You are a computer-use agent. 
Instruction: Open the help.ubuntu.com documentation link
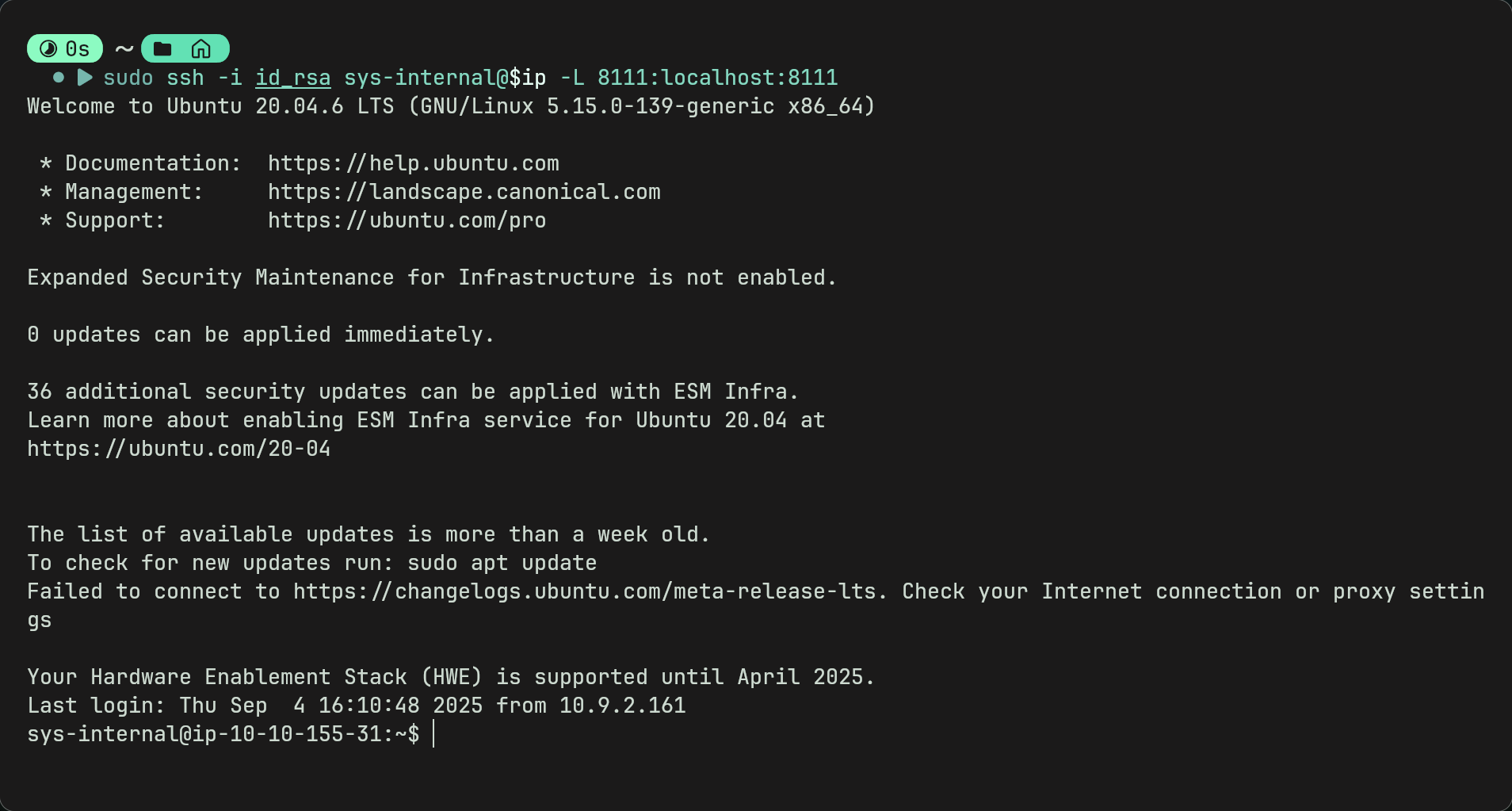[x=414, y=163]
